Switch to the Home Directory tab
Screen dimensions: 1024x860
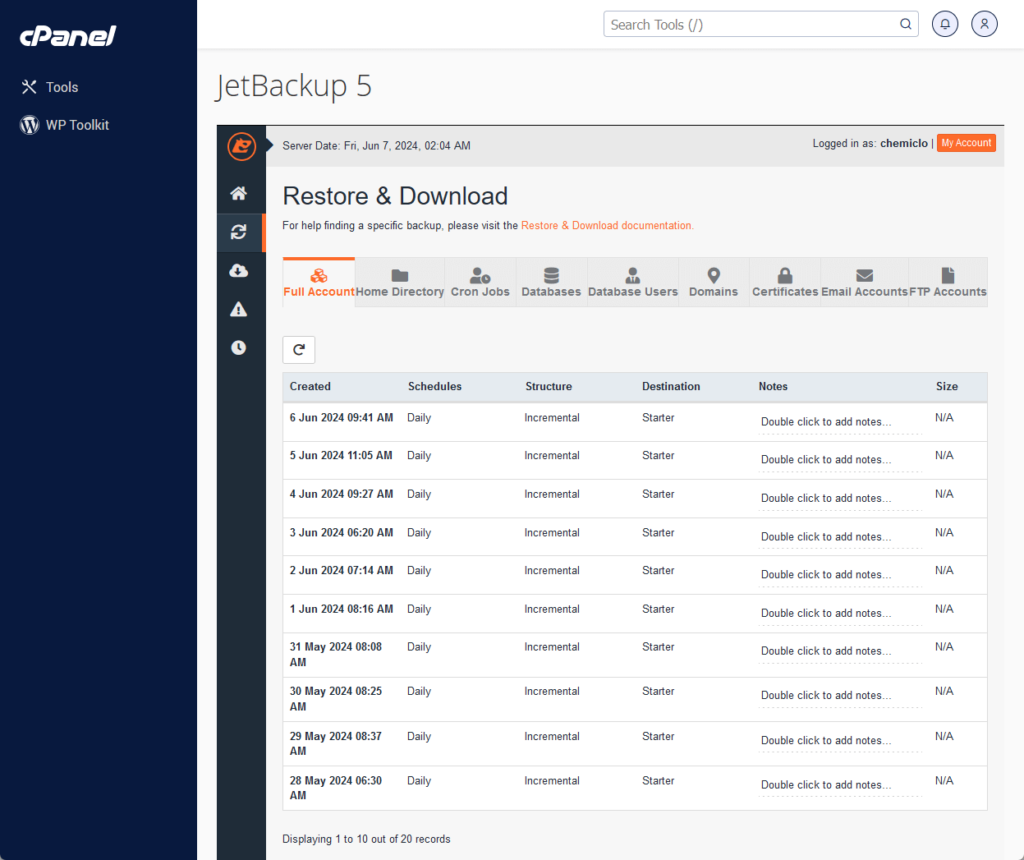pyautogui.click(x=400, y=282)
